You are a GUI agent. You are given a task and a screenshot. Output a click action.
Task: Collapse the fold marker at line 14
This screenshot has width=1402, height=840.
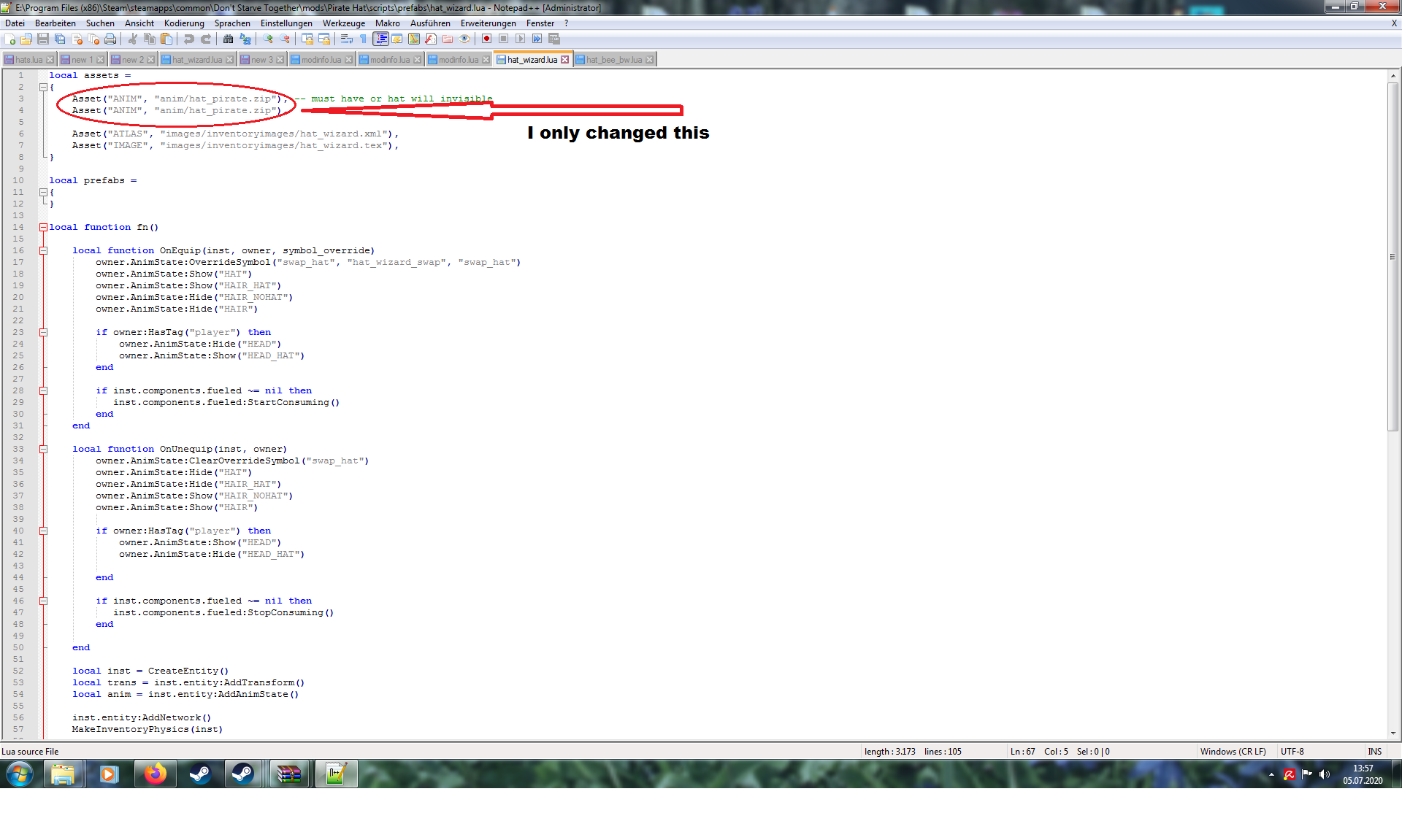pos(43,227)
